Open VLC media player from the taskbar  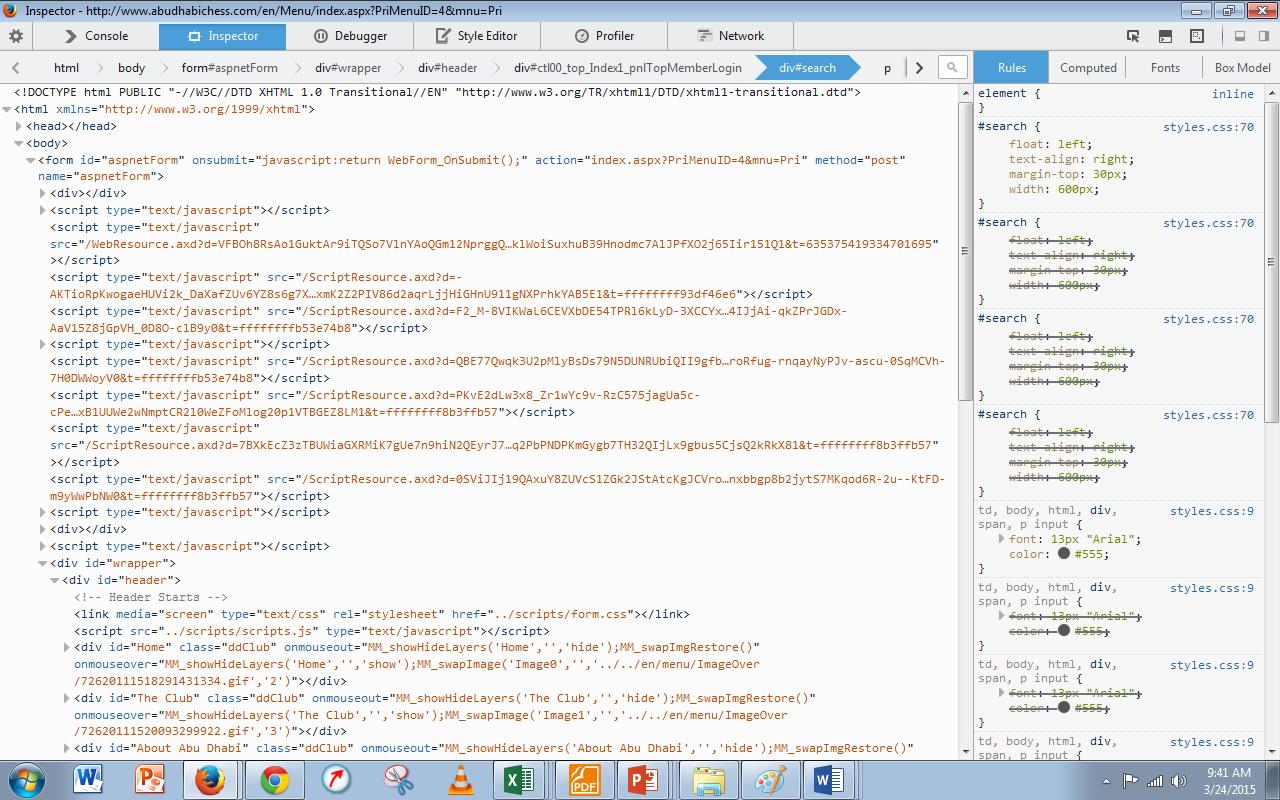point(460,780)
